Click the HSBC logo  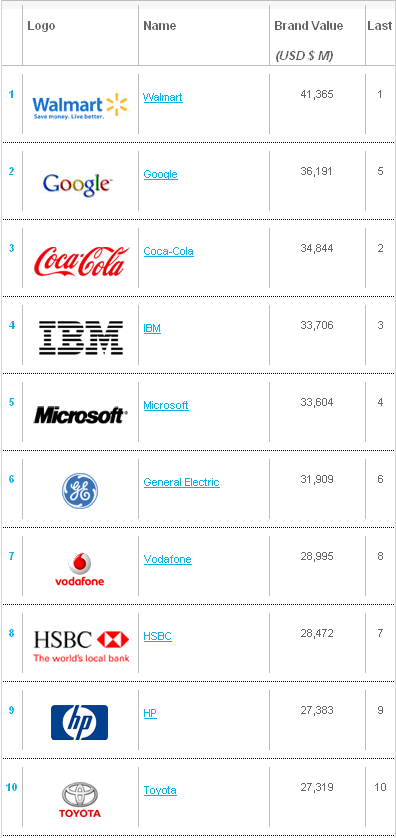(81, 646)
